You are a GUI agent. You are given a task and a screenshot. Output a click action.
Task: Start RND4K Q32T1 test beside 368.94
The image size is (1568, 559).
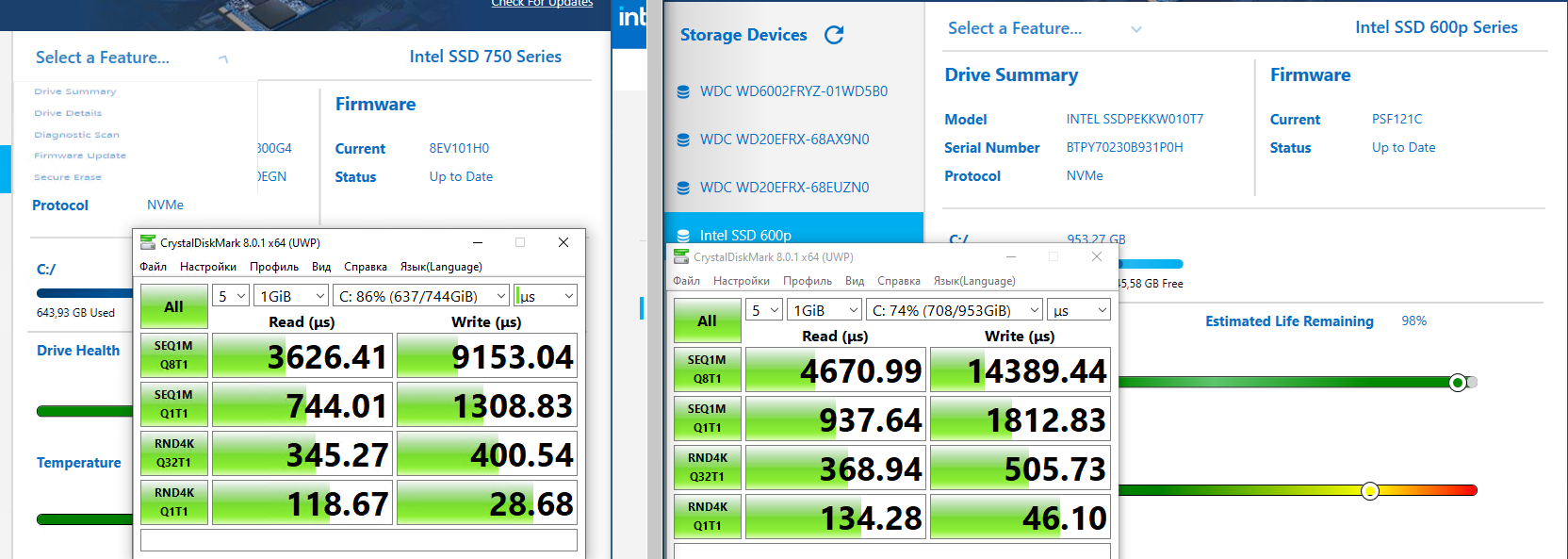coord(708,468)
